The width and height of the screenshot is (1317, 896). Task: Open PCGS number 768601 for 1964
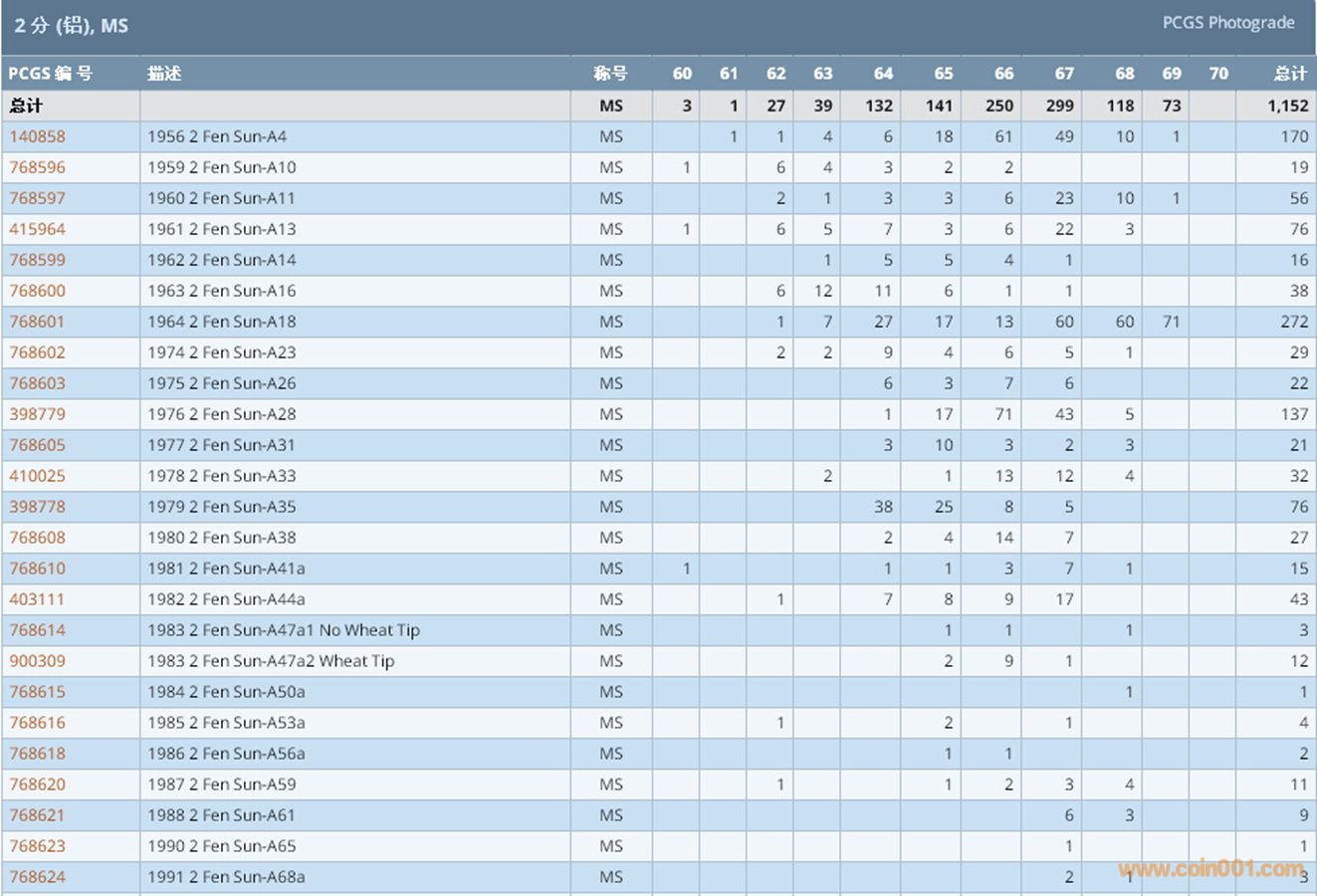tap(37, 322)
